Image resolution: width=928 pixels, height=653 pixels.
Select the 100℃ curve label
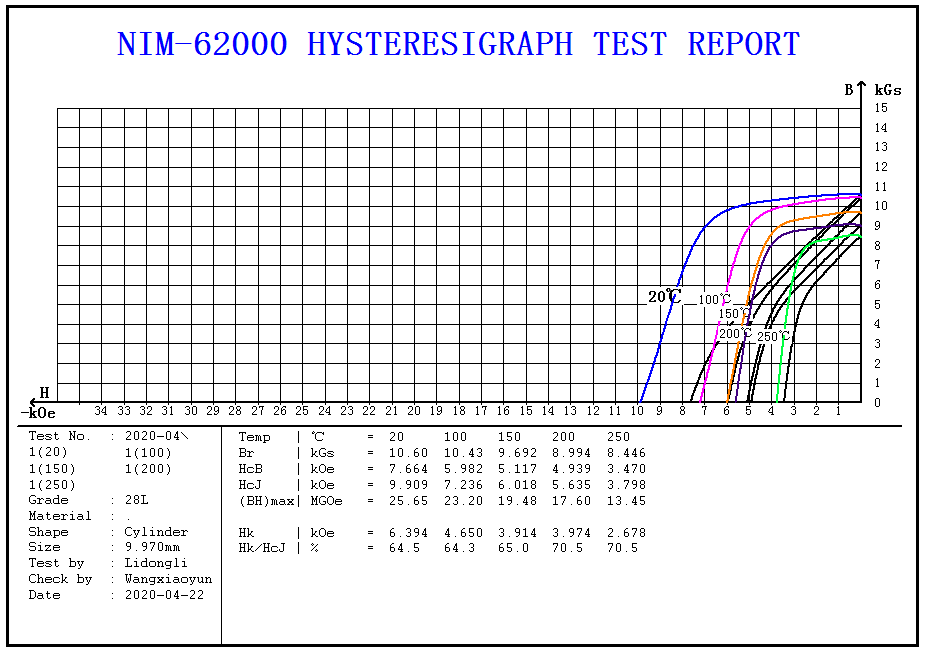714,300
